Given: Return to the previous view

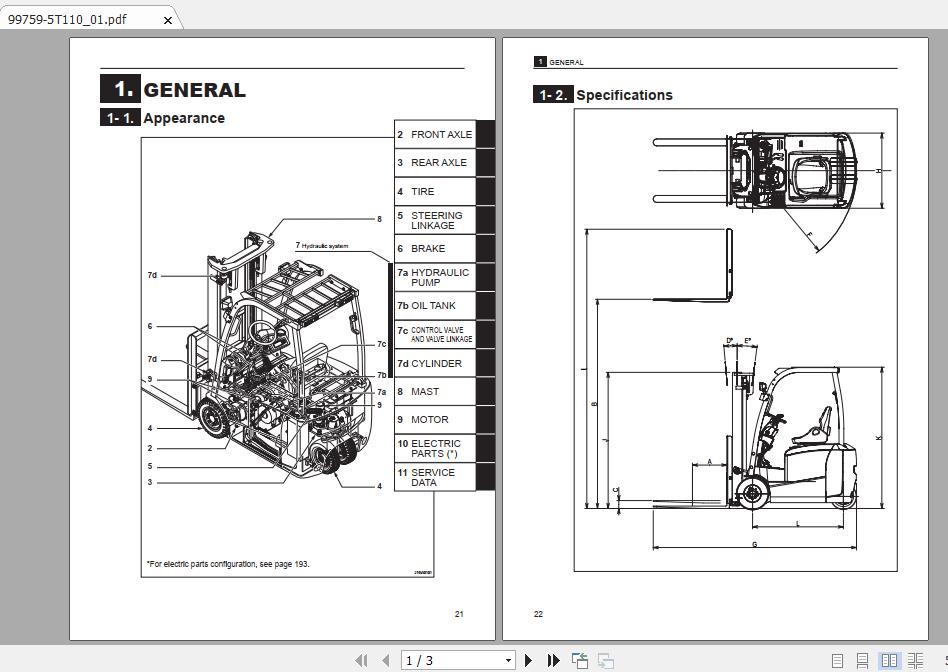Looking at the screenshot, I should coord(579,660).
